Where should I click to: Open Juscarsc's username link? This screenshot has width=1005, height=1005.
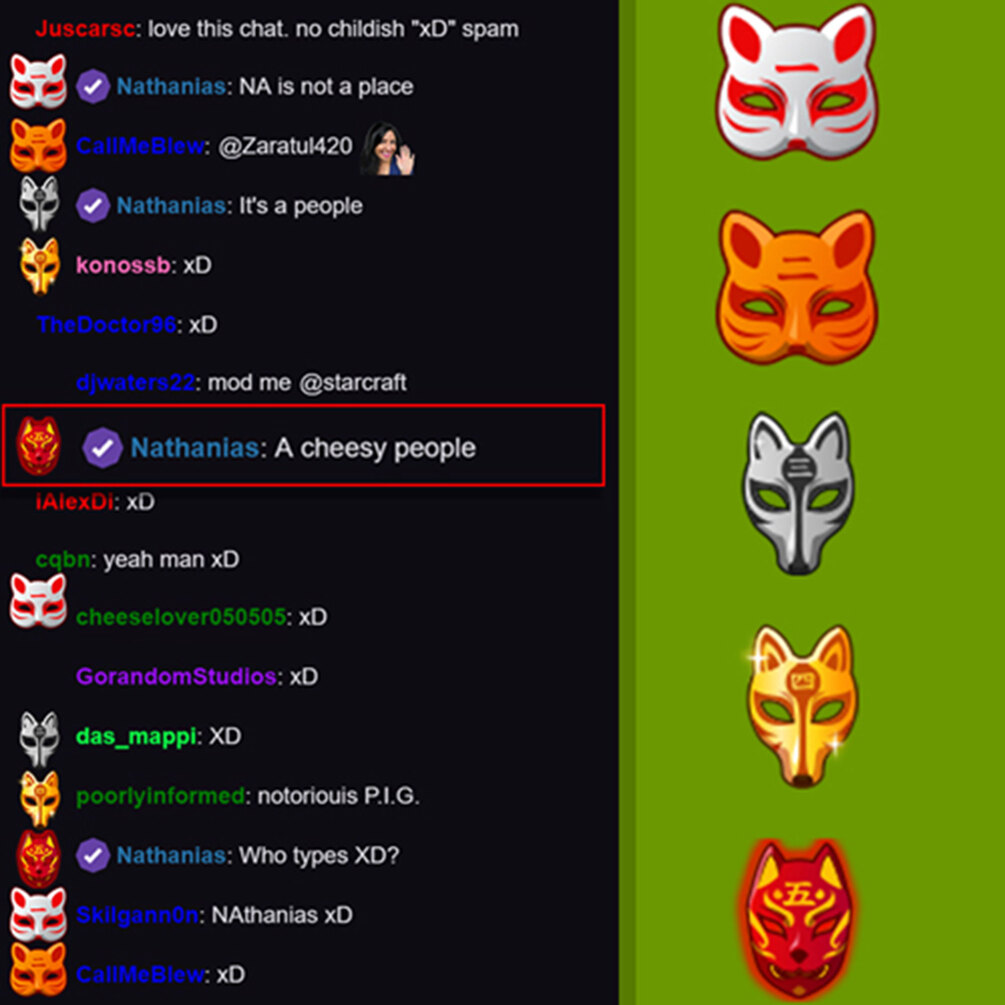point(85,29)
